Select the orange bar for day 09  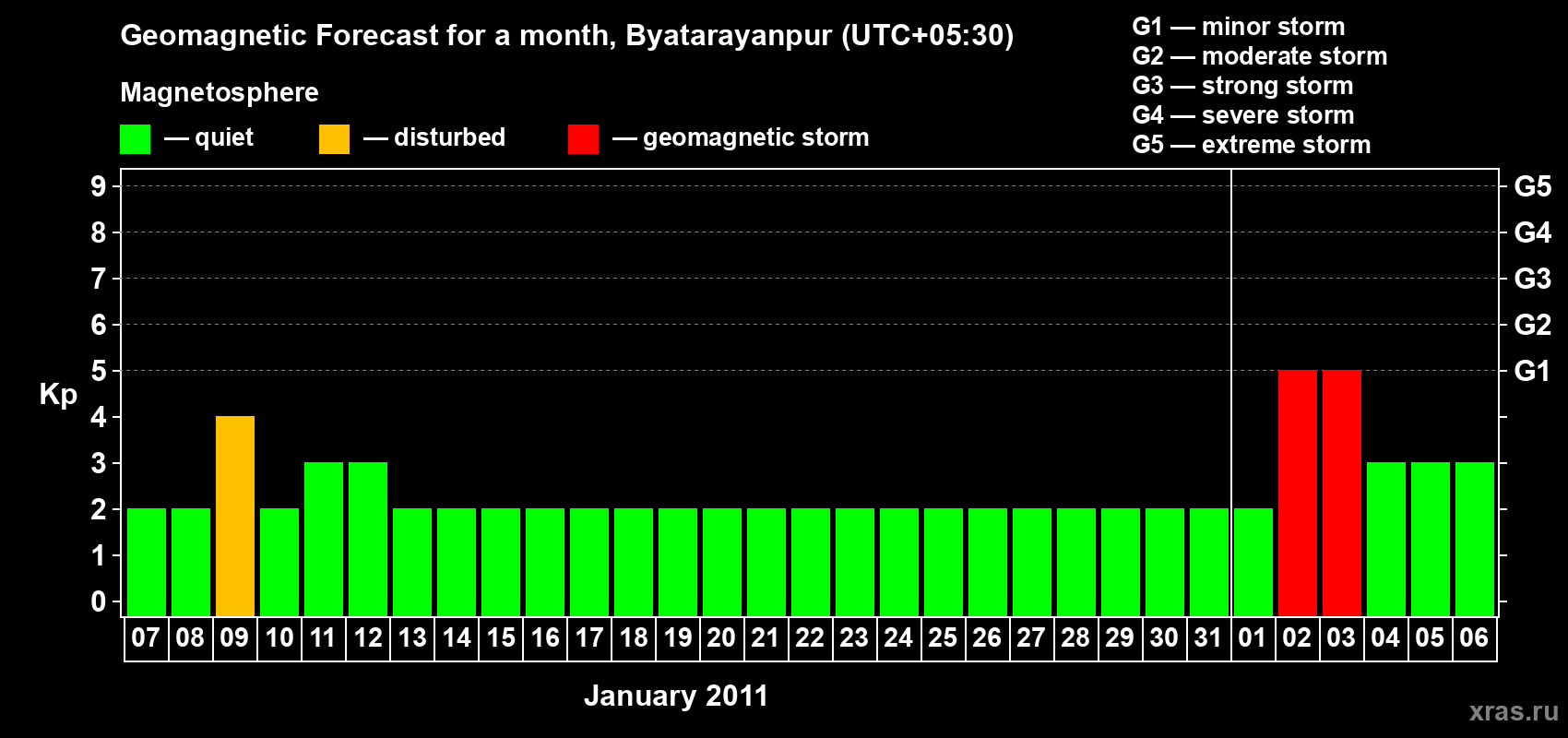[x=235, y=517]
